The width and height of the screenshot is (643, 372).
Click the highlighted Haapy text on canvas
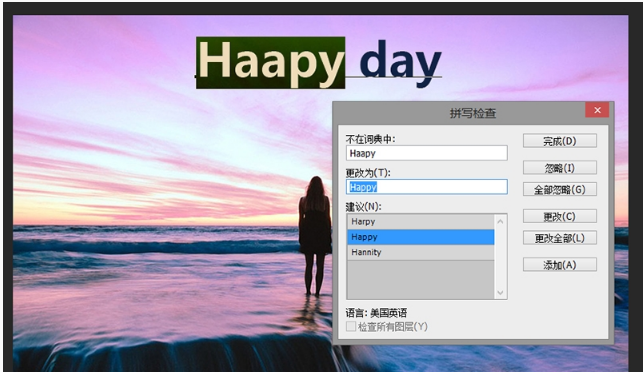(x=270, y=63)
